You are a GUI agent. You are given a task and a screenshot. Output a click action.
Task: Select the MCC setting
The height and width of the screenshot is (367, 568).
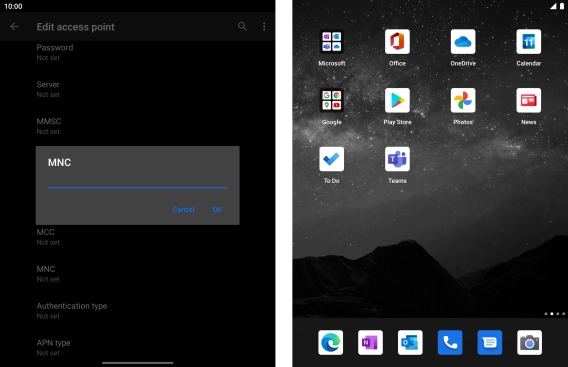point(137,237)
